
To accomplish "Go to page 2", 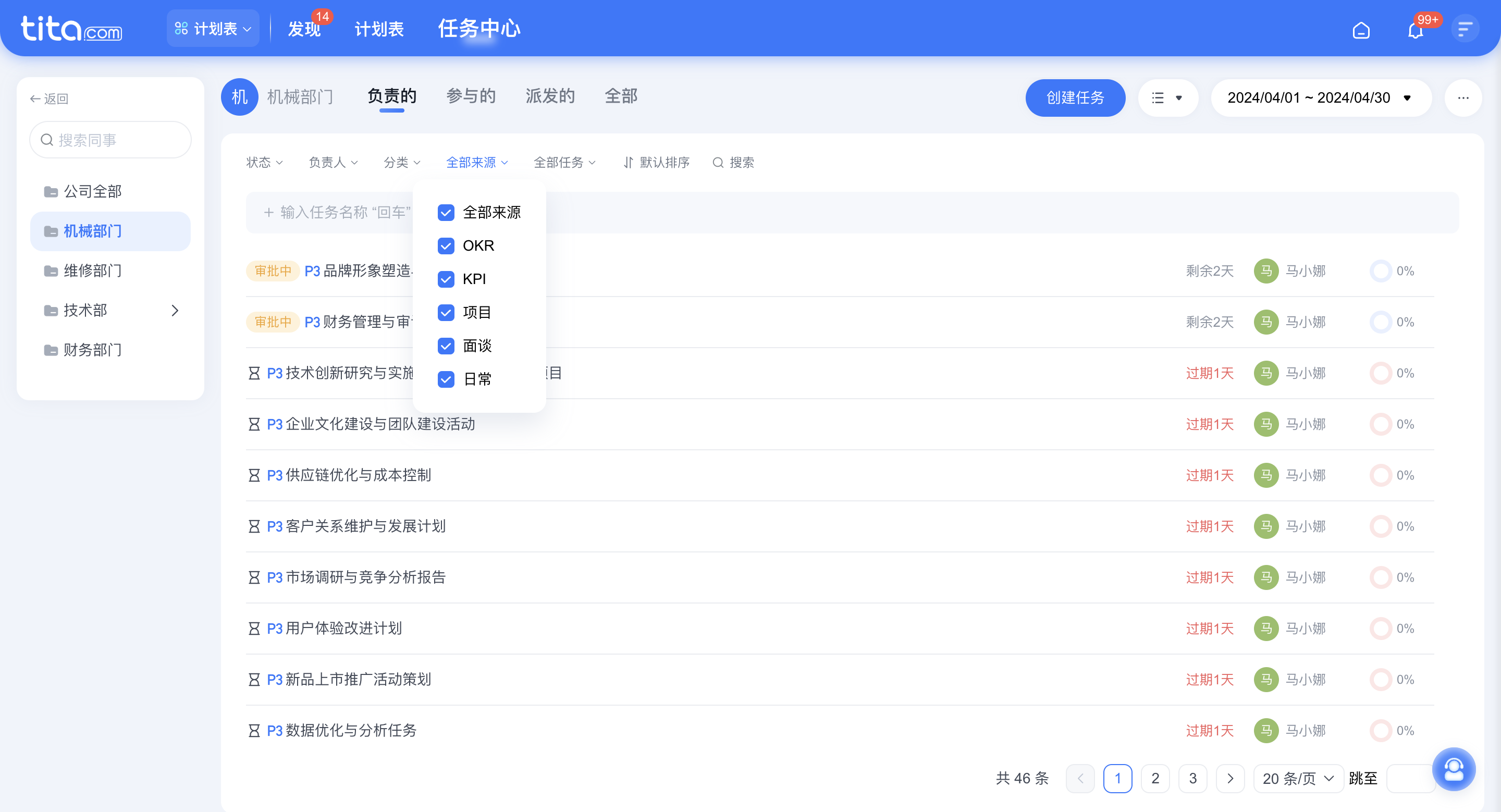I will [1155, 778].
